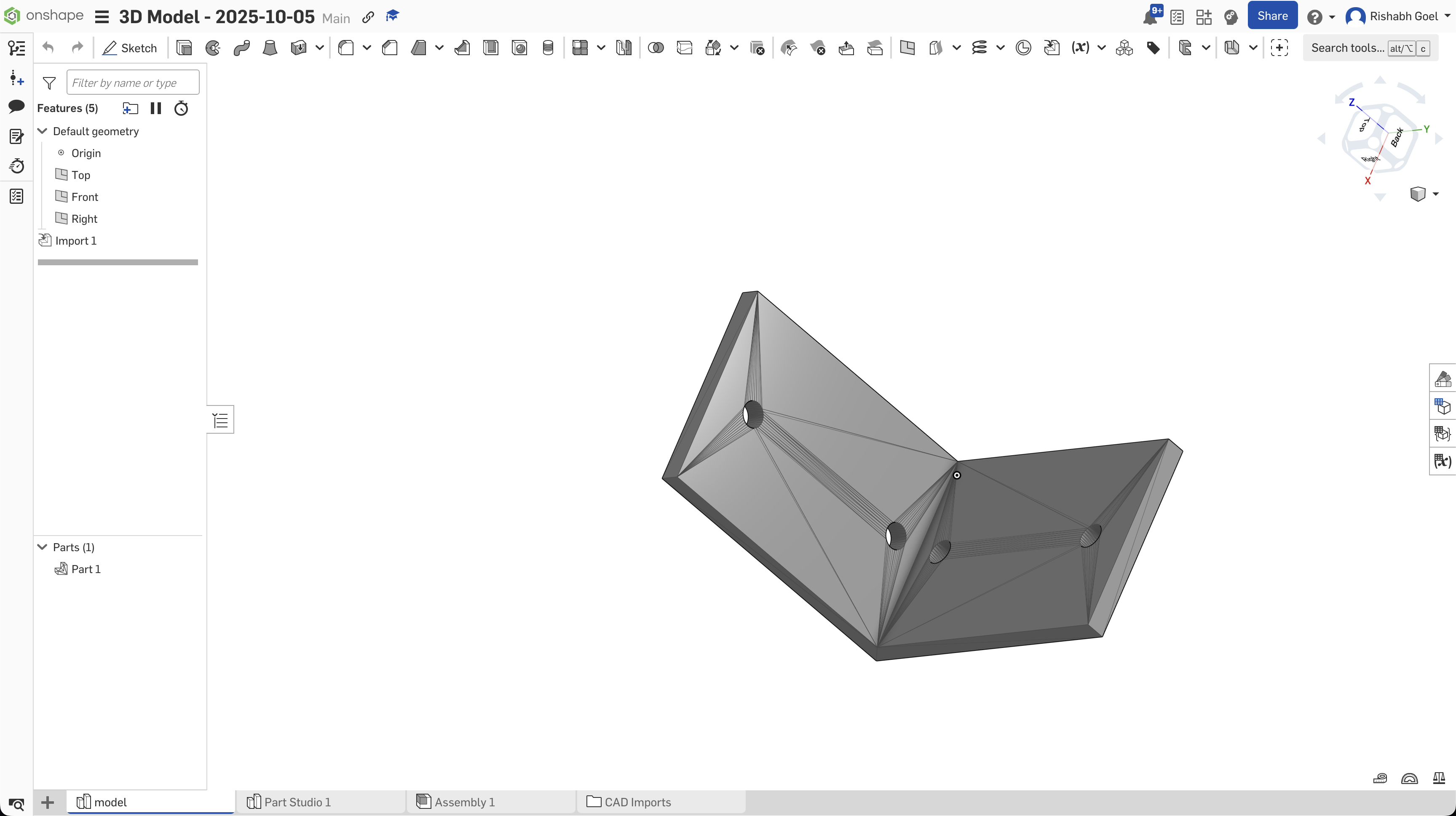Select the Loft tool icon
This screenshot has height=816, width=1456.
270,48
